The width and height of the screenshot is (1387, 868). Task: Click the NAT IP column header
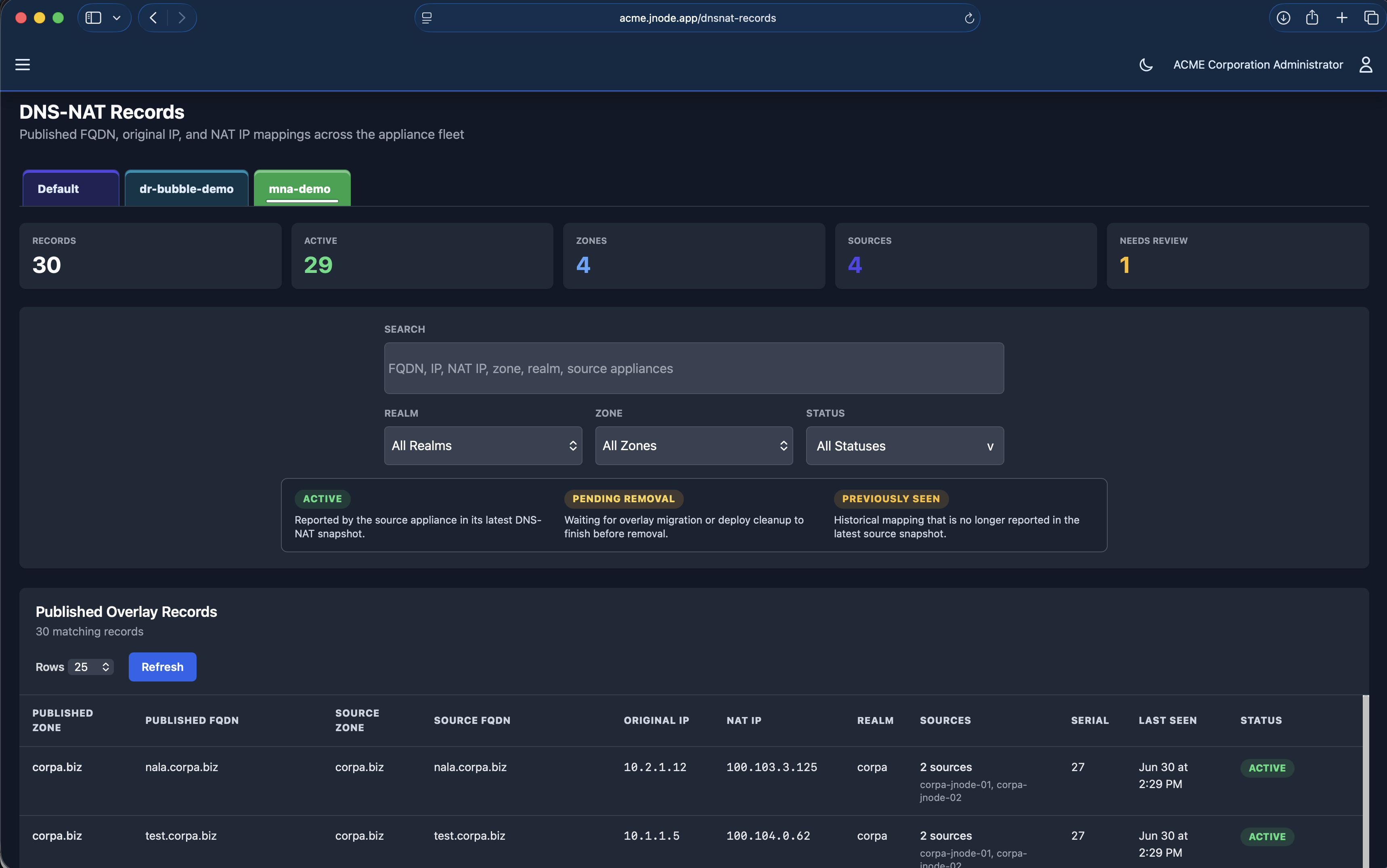(x=744, y=720)
